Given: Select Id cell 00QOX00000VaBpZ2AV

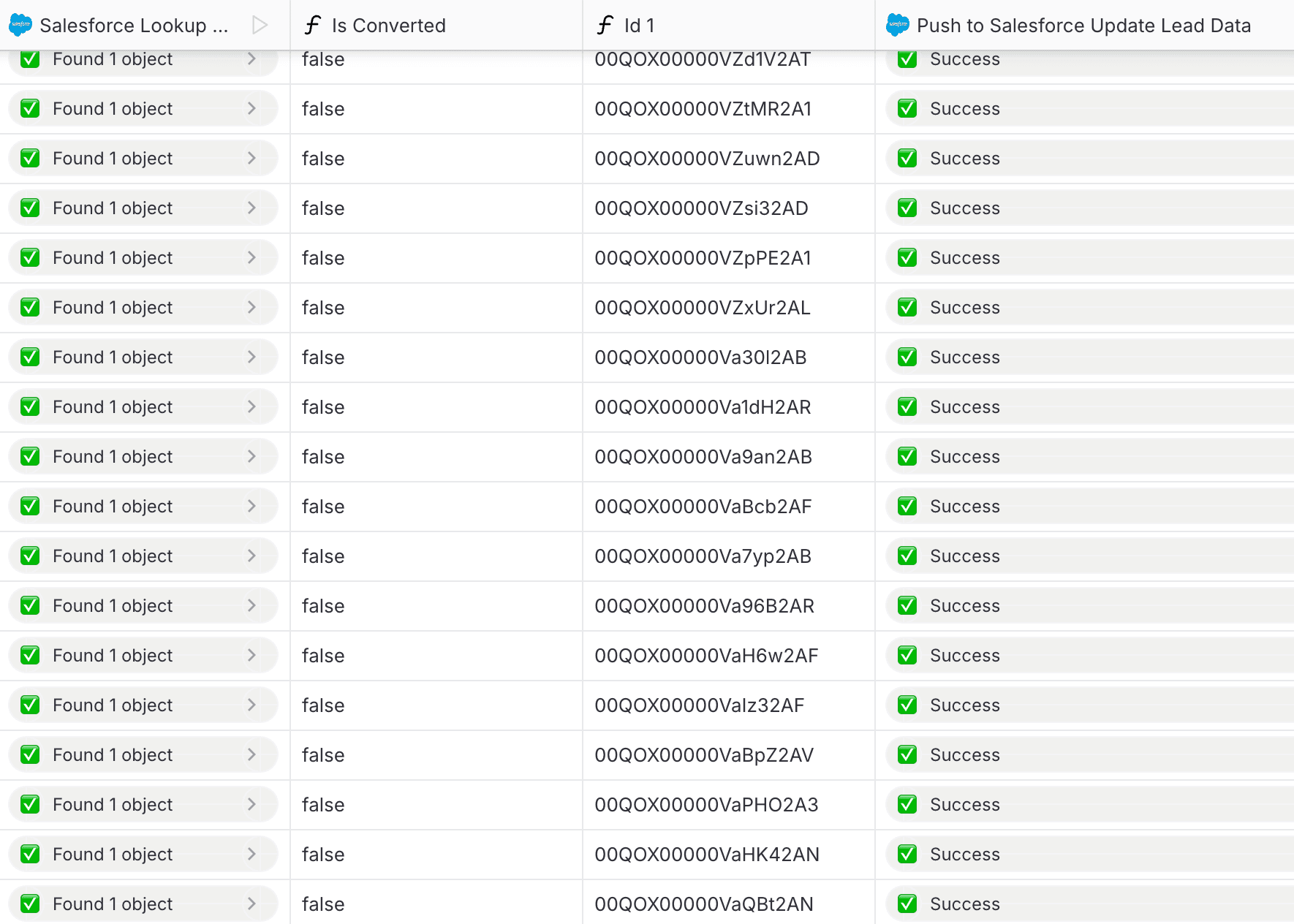Looking at the screenshot, I should pyautogui.click(x=729, y=755).
